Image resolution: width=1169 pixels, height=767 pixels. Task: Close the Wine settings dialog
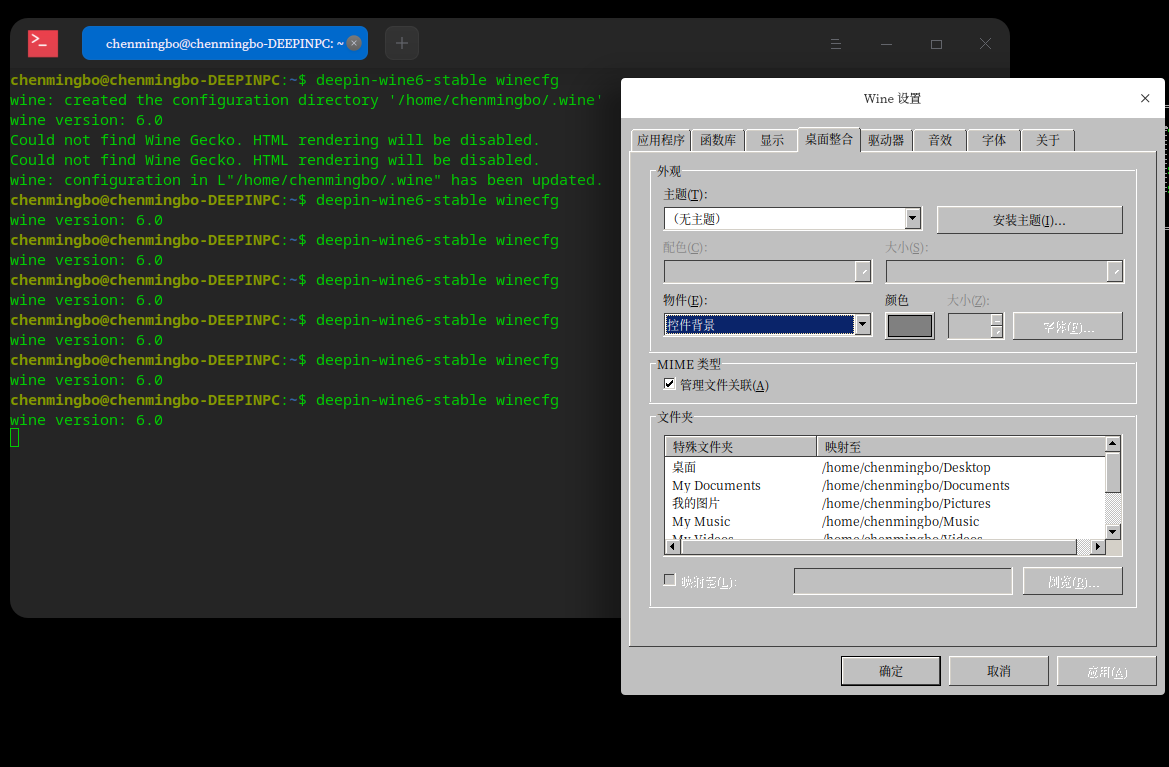coord(1145,98)
